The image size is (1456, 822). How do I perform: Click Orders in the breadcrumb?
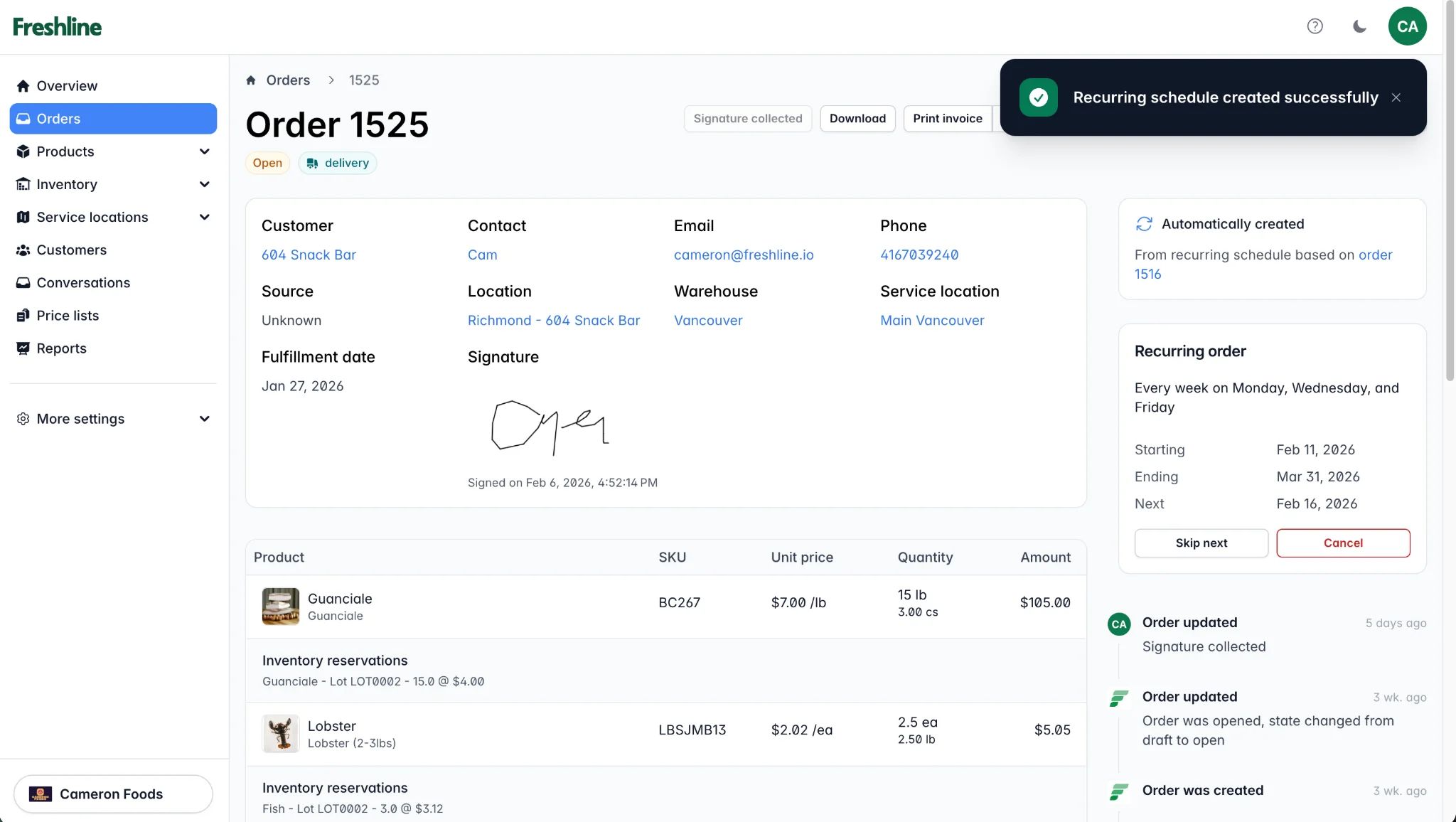point(288,80)
